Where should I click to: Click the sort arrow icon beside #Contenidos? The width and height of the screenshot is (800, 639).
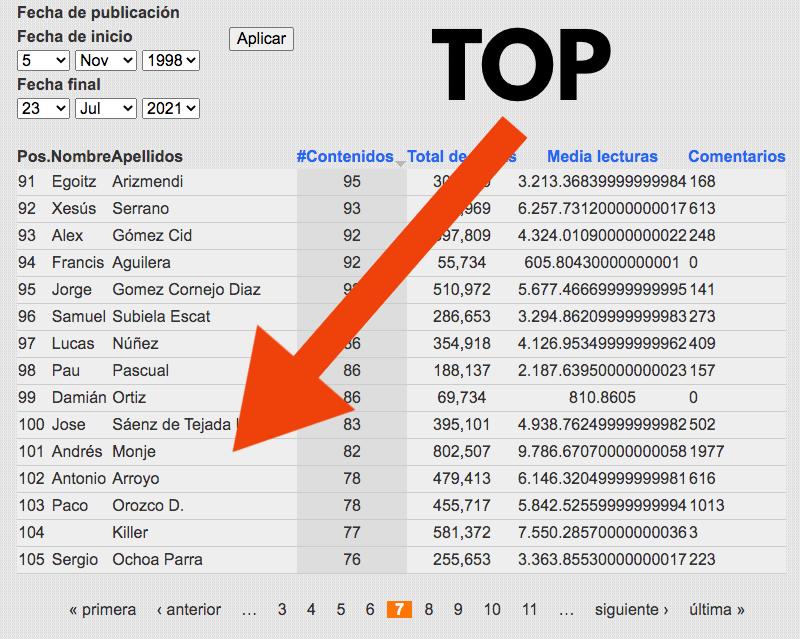[401, 162]
